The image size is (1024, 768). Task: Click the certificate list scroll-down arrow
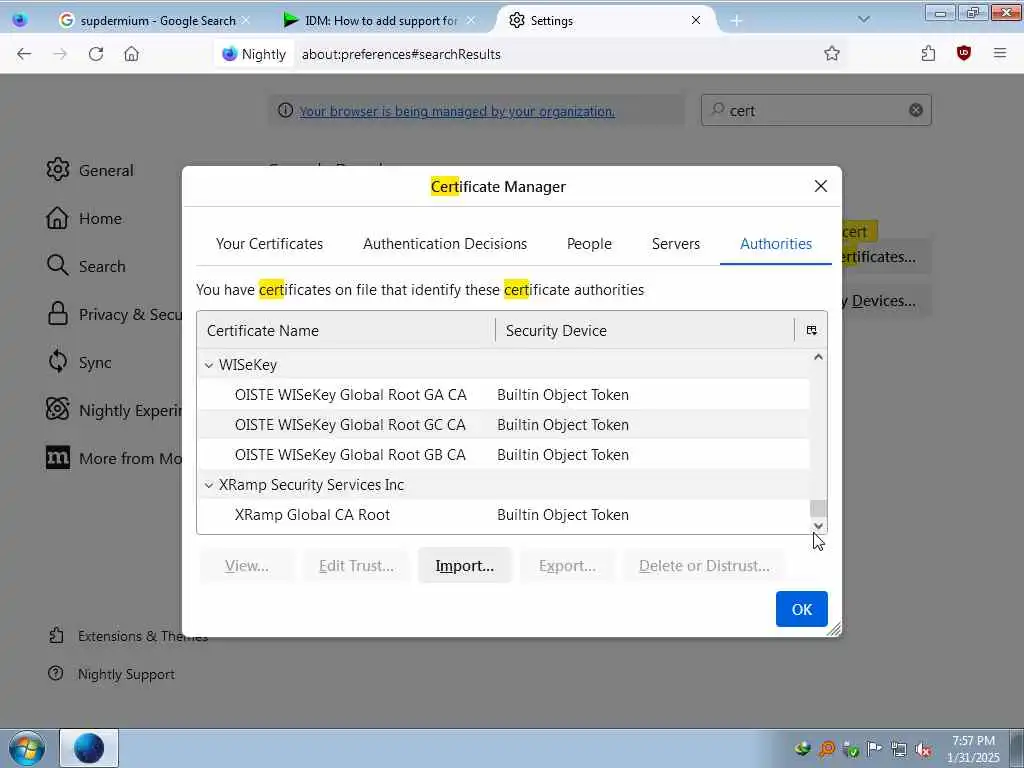coord(818,526)
